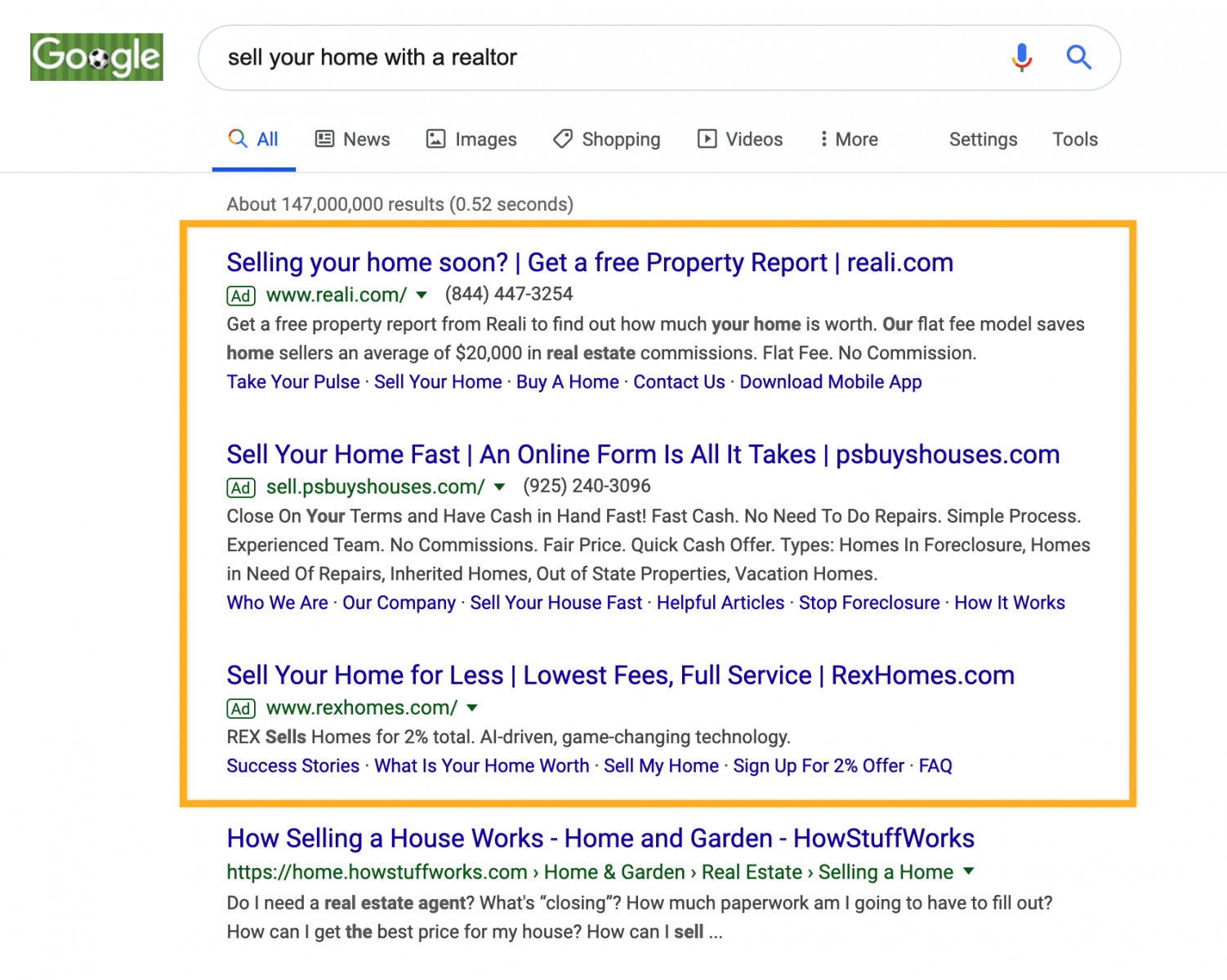The width and height of the screenshot is (1227, 980).
Task: Open What Is Your Home Worth sitelink
Action: pos(481,766)
